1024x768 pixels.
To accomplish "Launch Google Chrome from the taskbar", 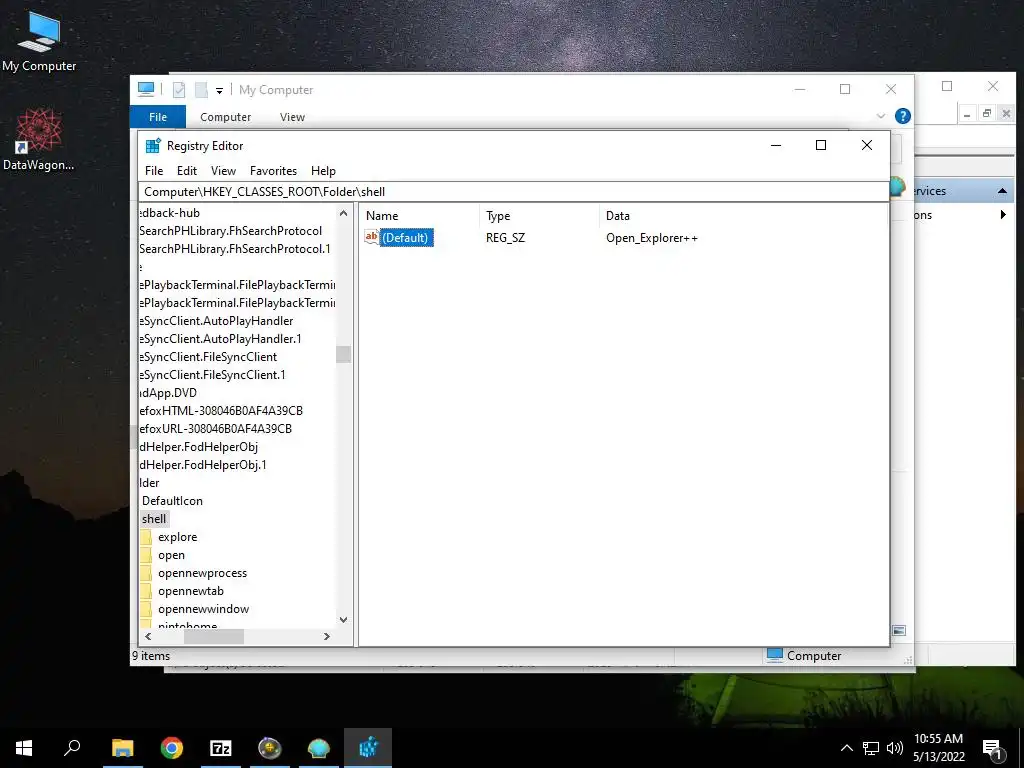I will [x=172, y=748].
